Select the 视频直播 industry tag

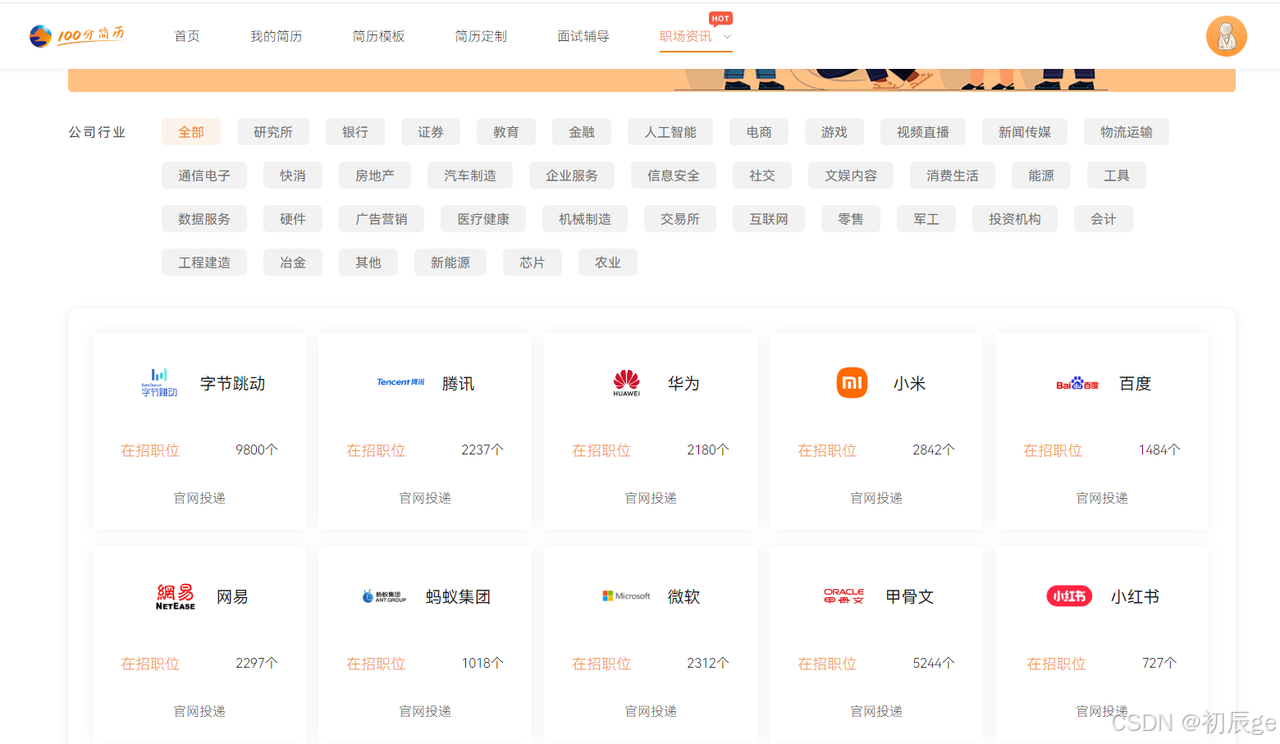coord(923,132)
